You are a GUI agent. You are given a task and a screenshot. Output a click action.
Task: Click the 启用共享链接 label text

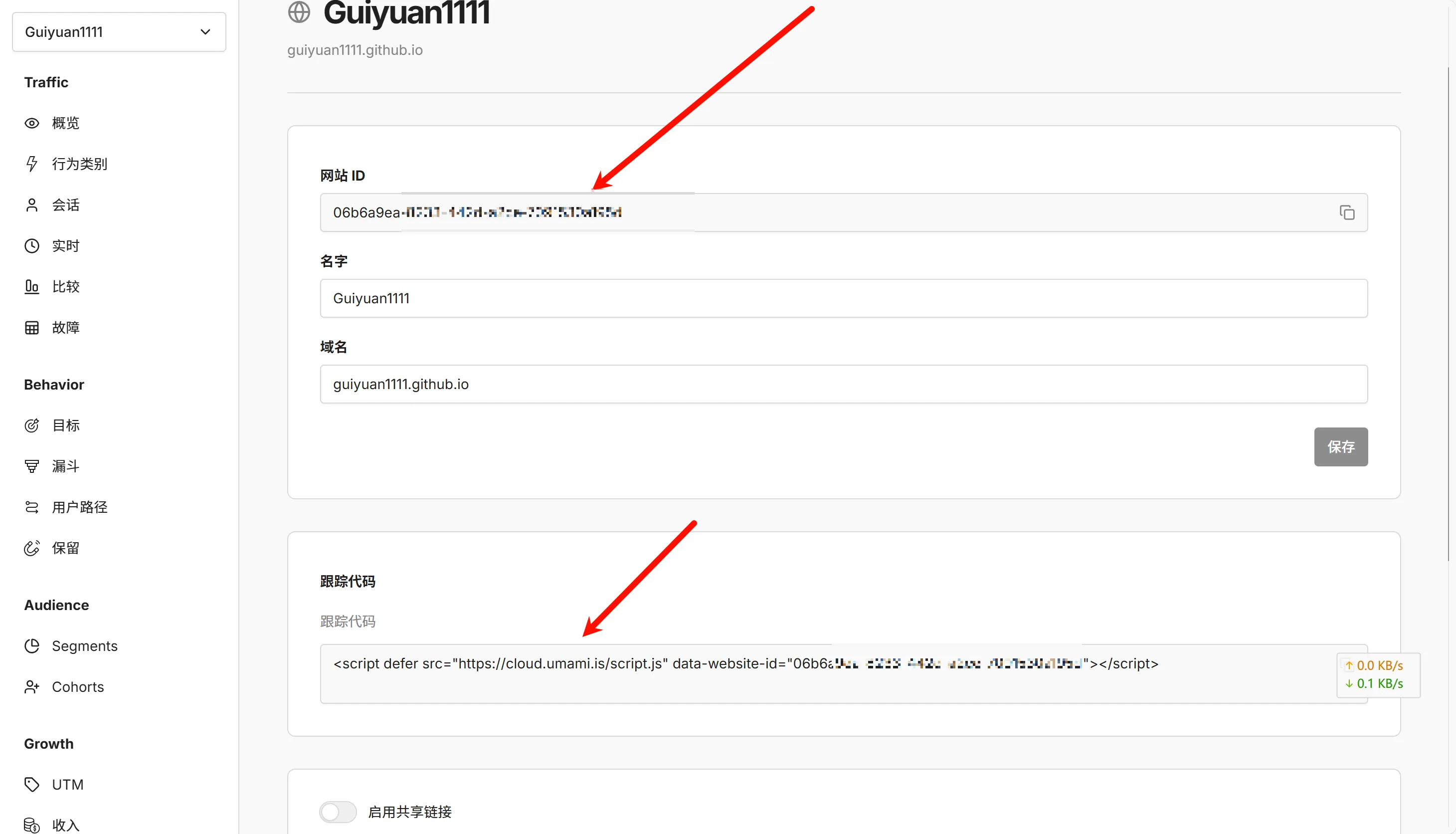tap(410, 812)
